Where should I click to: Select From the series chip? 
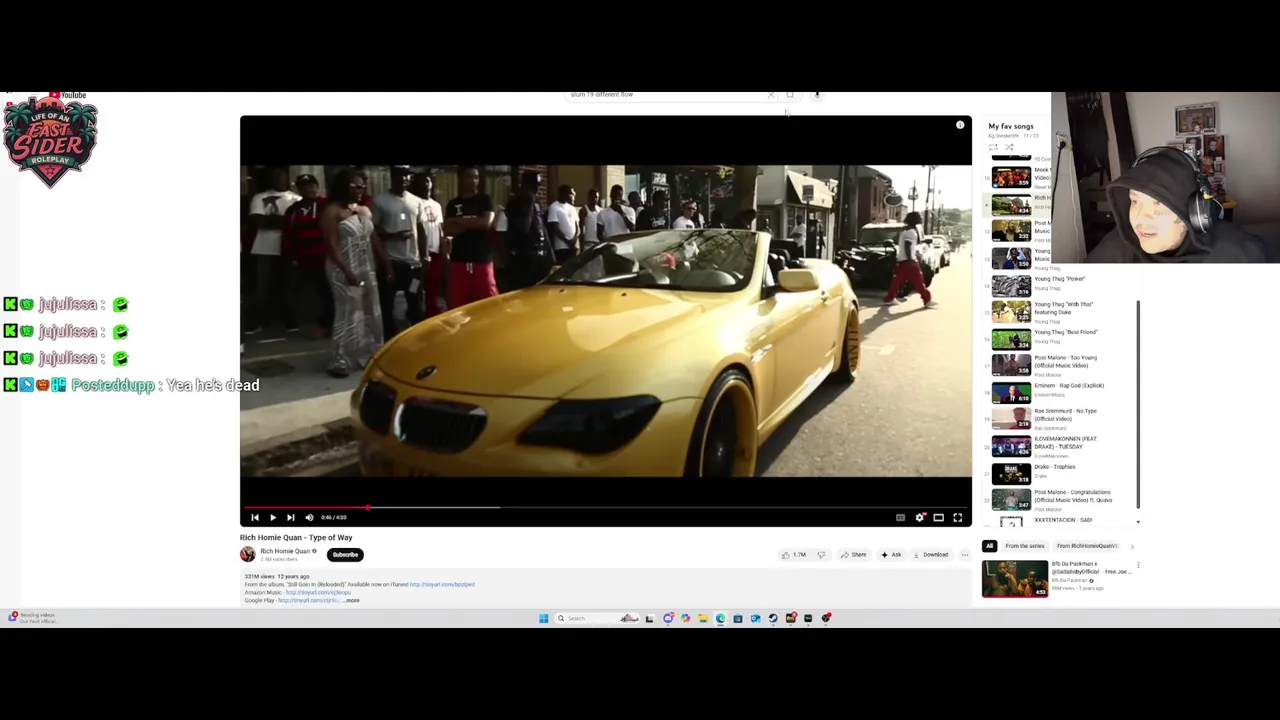click(x=1024, y=546)
